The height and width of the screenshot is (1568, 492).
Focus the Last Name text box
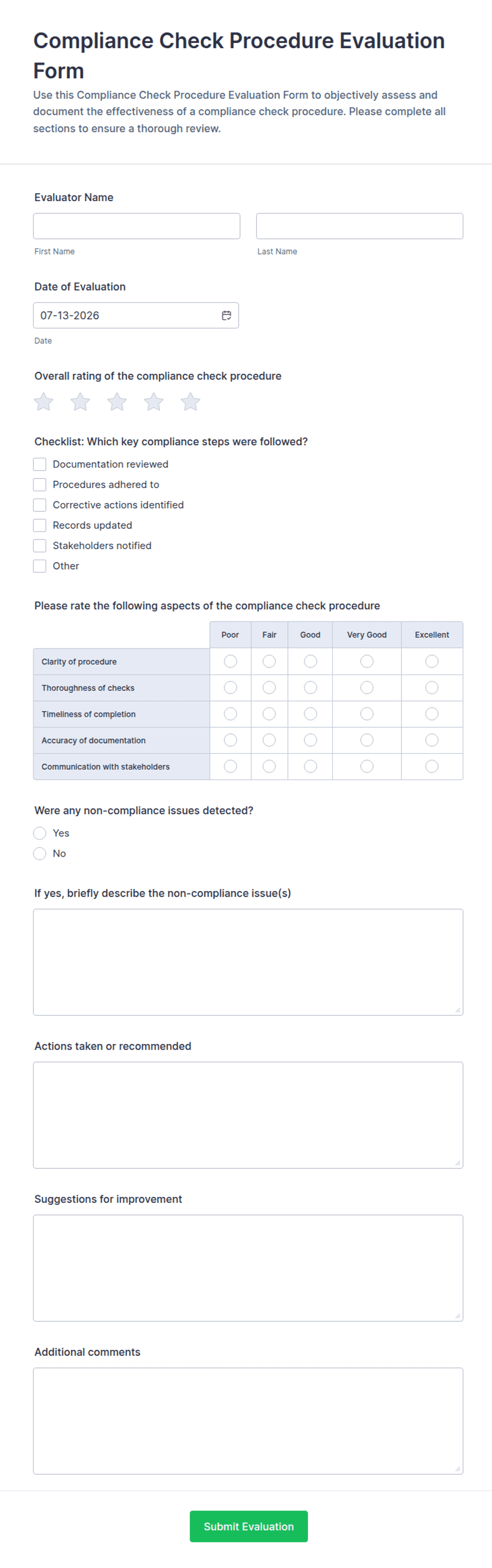pos(359,226)
